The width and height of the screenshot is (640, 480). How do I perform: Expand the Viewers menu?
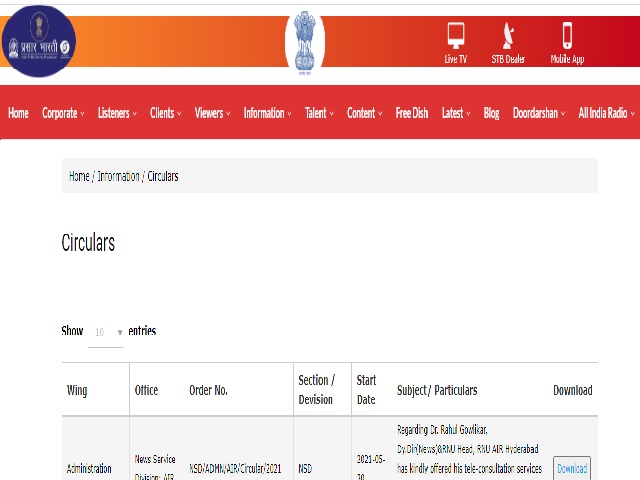click(x=212, y=113)
